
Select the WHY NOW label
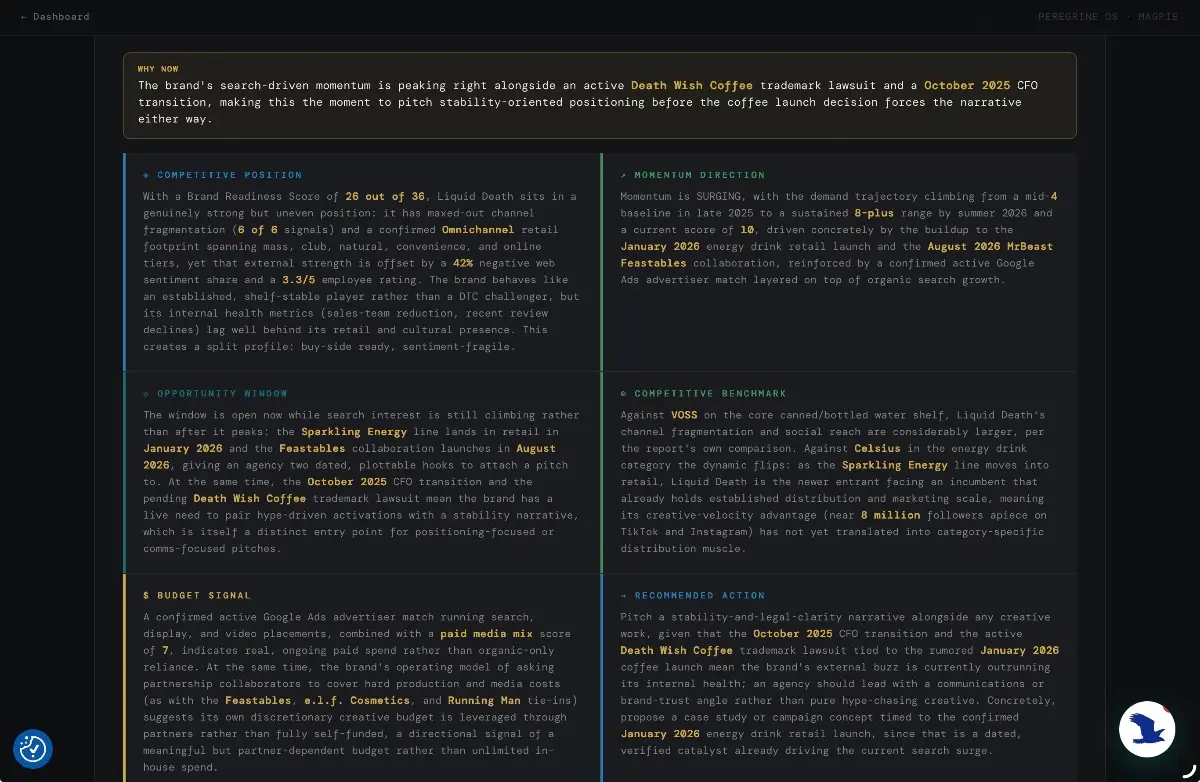[x=158, y=69]
